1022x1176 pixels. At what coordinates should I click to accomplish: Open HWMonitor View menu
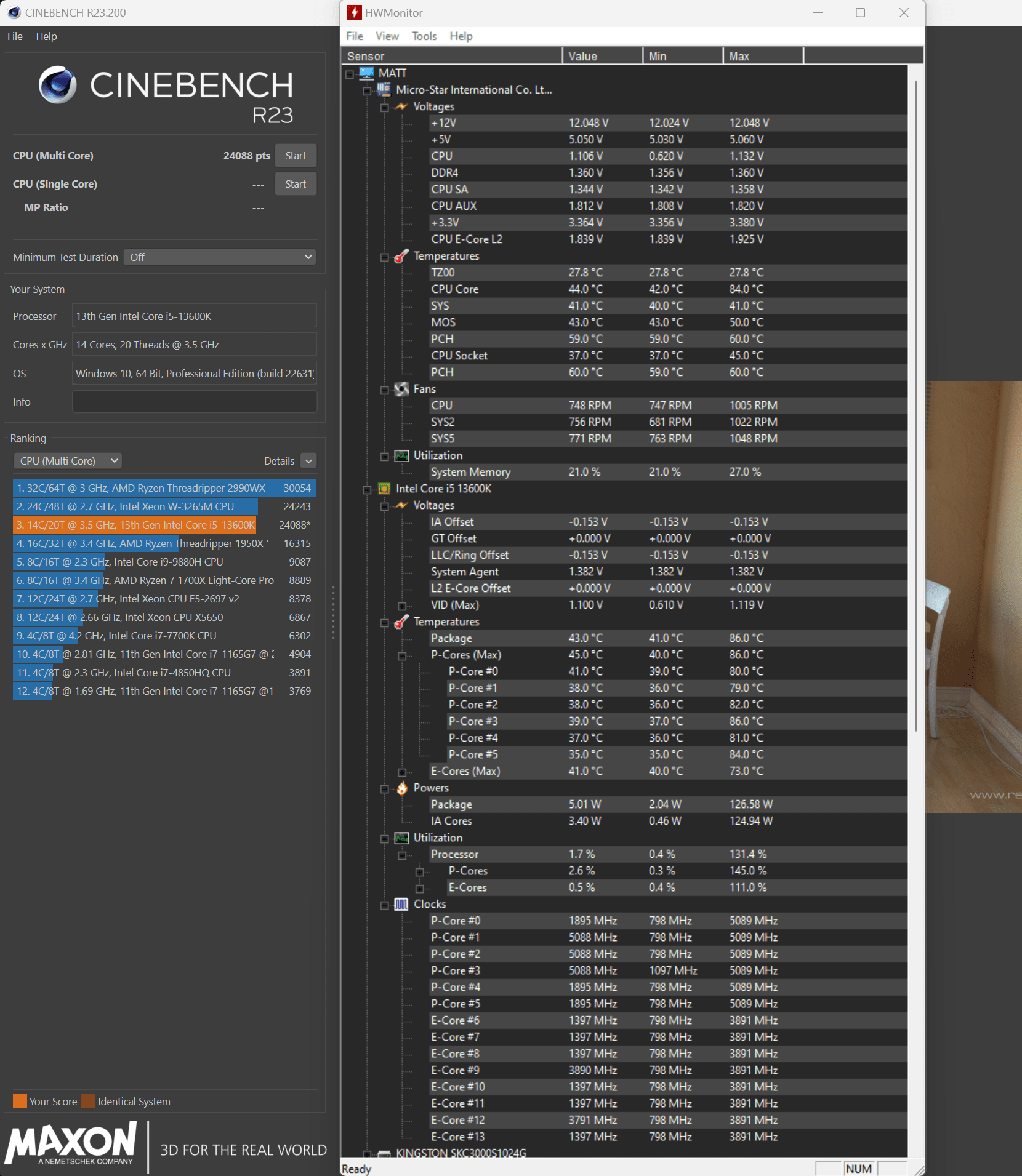pos(387,36)
